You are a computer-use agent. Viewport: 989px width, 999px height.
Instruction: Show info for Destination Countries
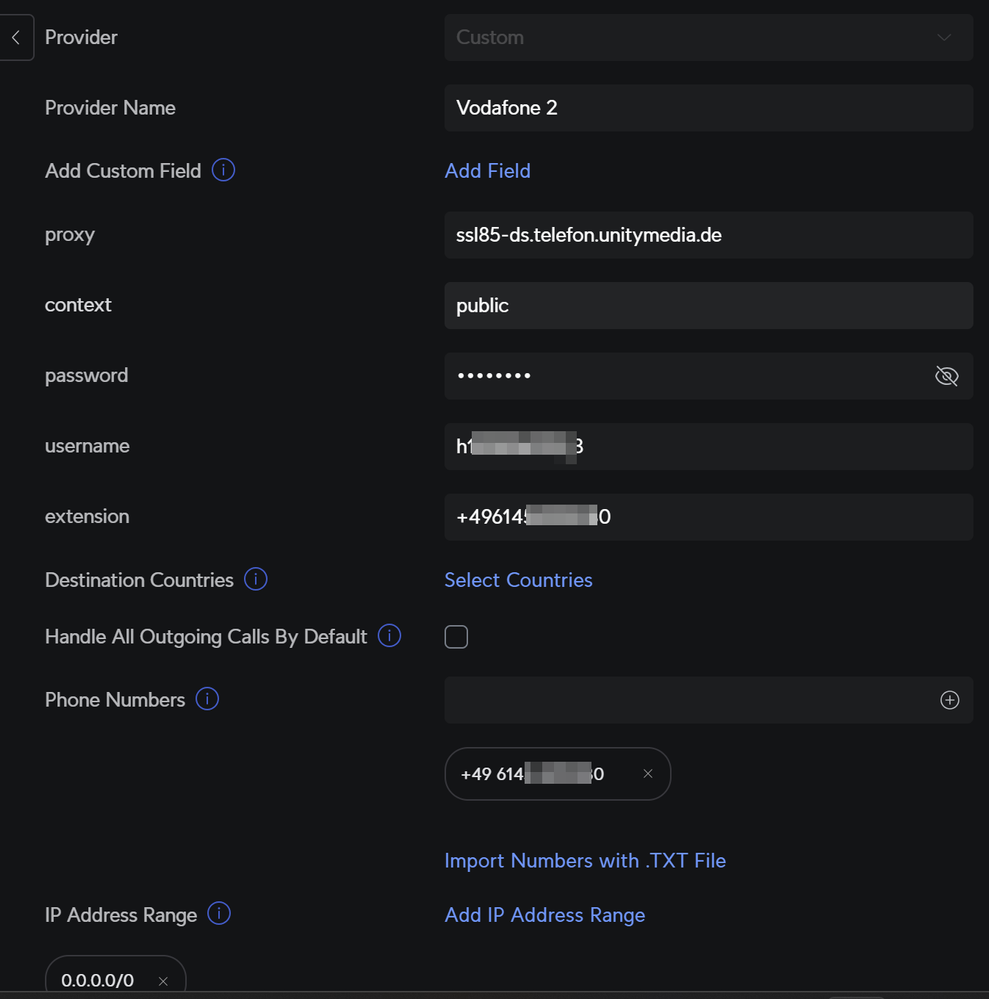[x=256, y=579]
